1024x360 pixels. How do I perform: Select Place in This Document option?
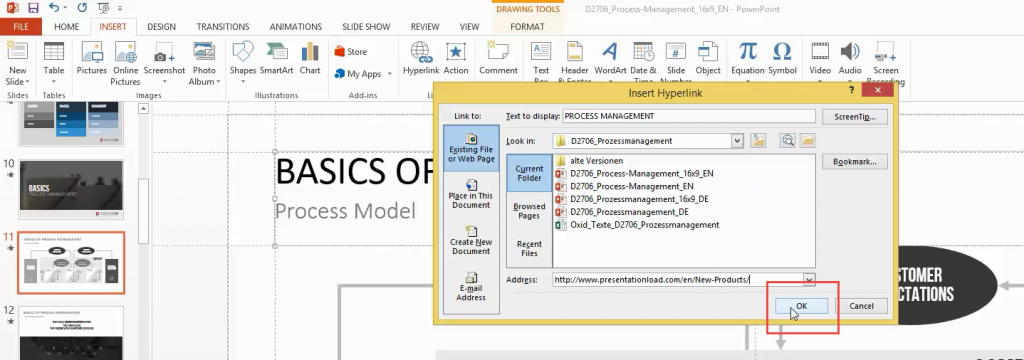tap(471, 195)
